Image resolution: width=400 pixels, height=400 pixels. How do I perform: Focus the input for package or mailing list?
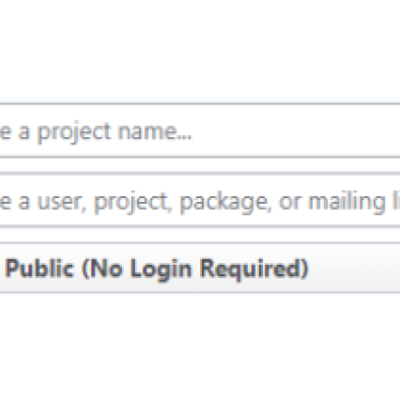point(200,201)
